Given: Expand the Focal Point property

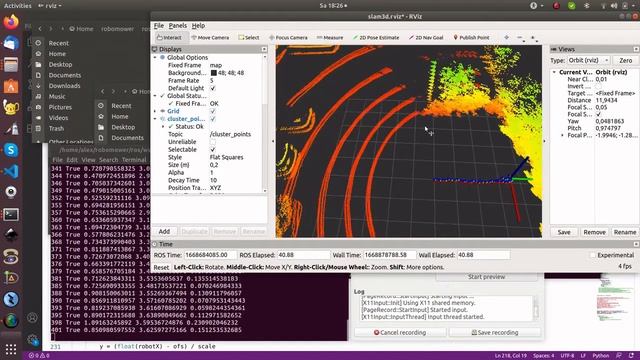Looking at the screenshot, I should coord(562,135).
